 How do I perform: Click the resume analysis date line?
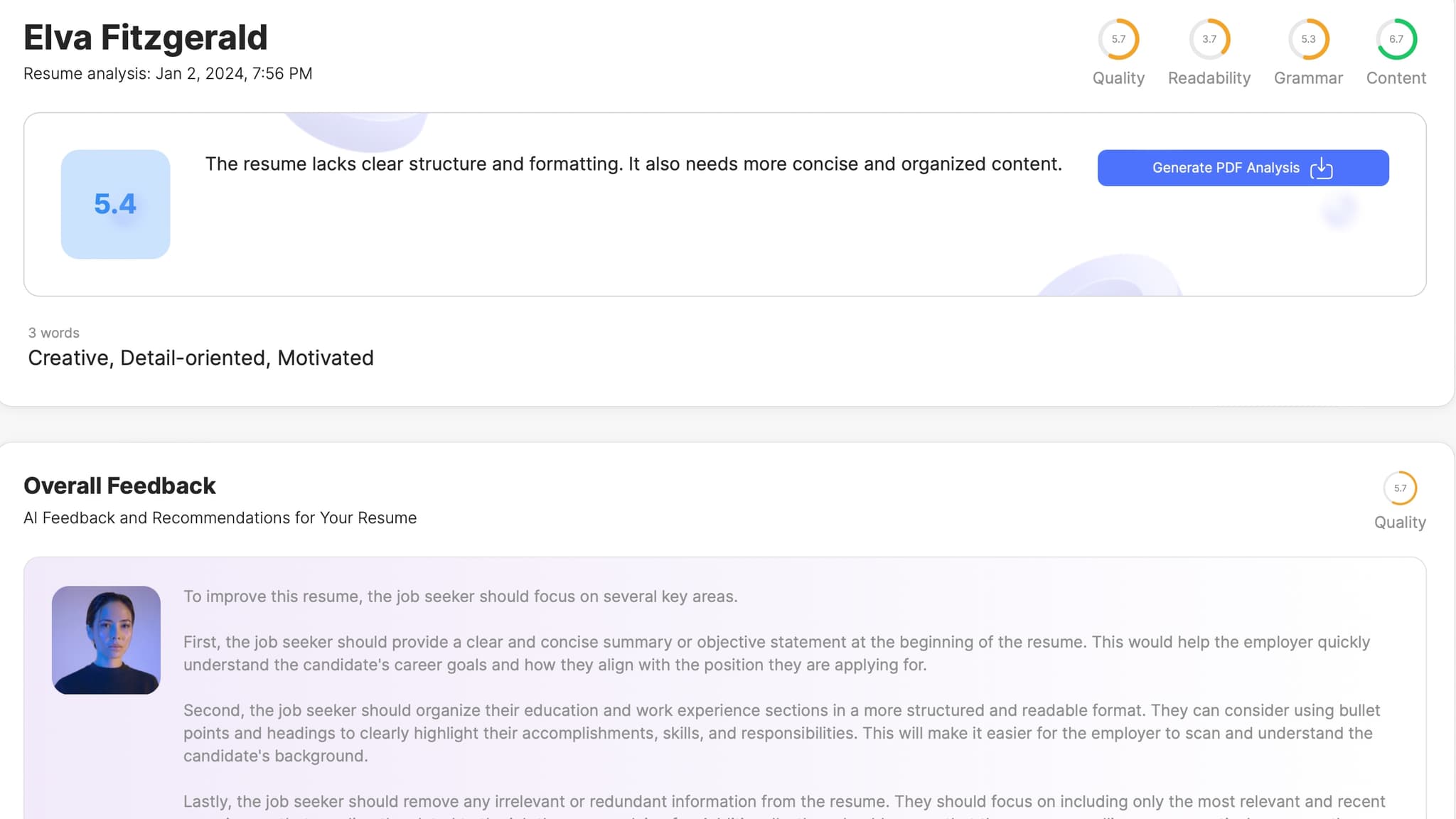point(168,74)
